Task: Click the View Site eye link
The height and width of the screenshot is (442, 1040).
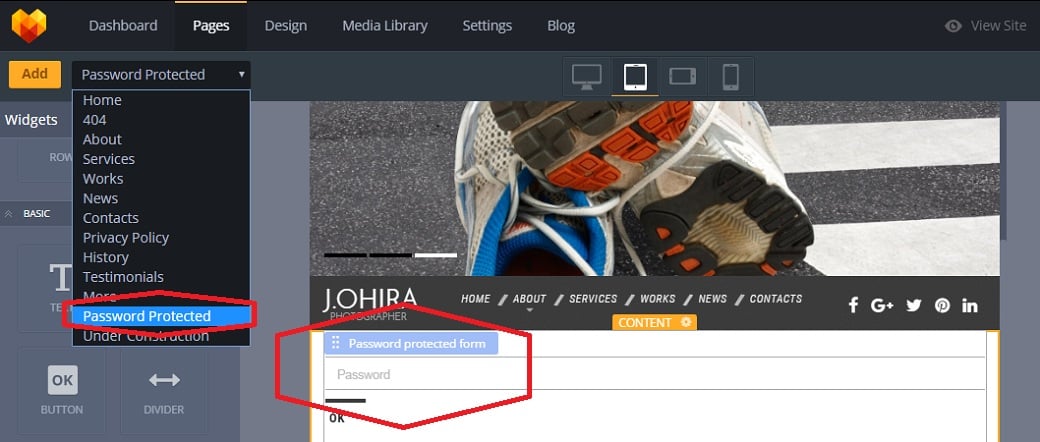Action: pos(986,25)
